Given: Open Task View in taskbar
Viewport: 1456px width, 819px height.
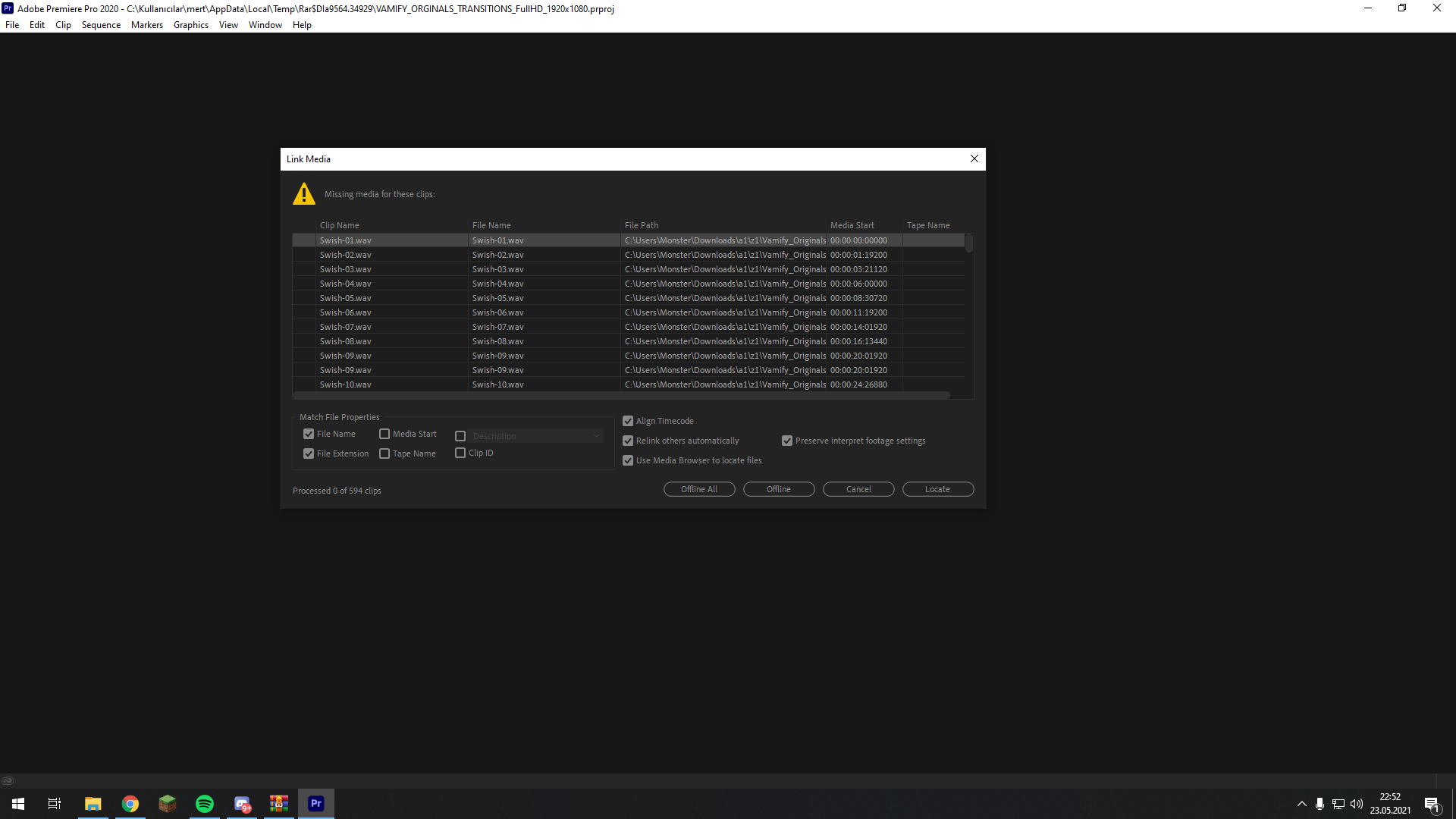Looking at the screenshot, I should coord(55,804).
